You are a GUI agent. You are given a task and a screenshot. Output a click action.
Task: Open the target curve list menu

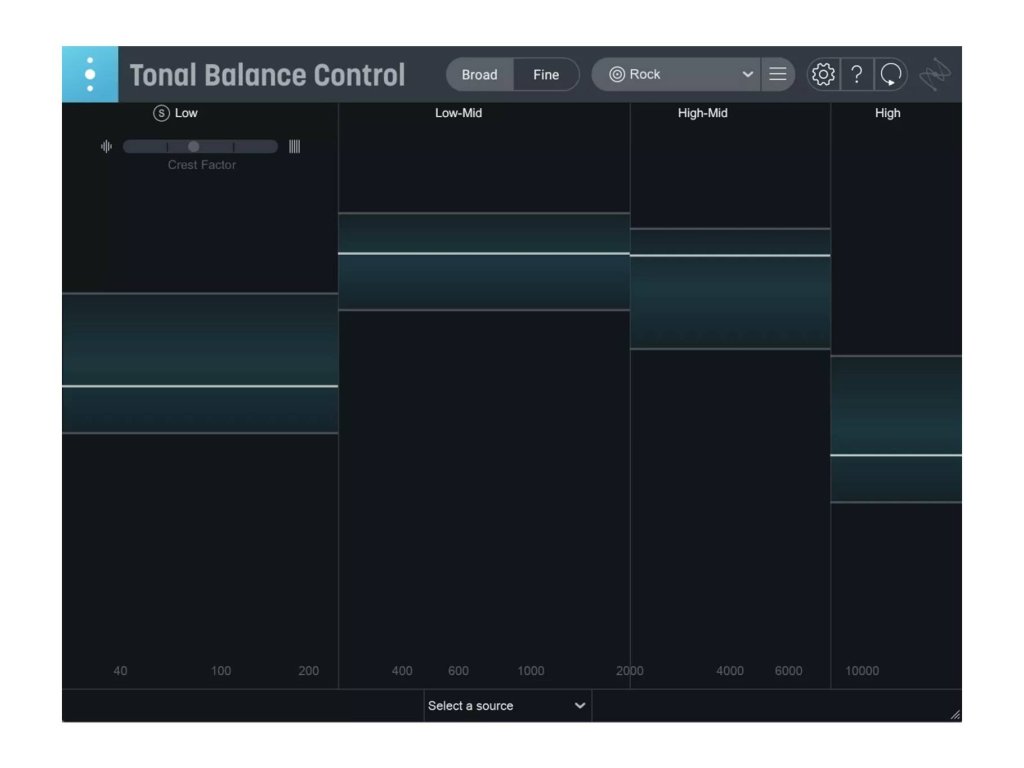click(778, 74)
